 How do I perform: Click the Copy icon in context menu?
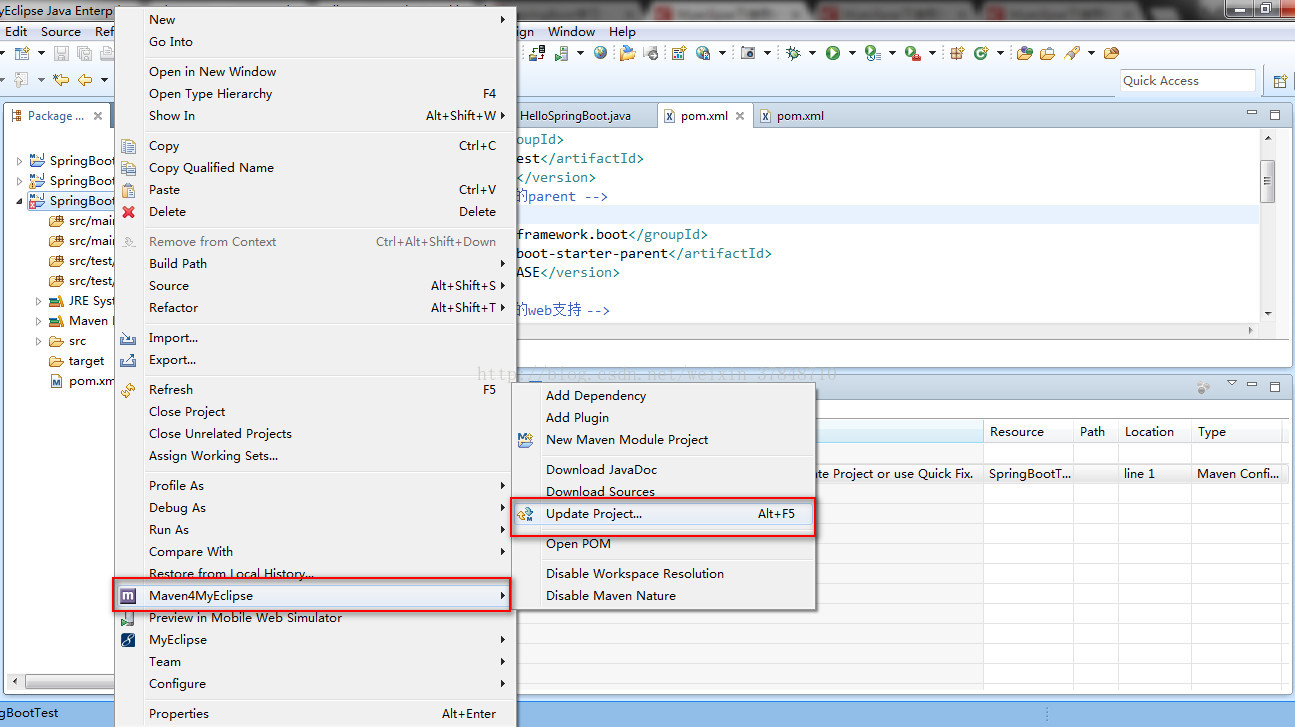click(128, 146)
